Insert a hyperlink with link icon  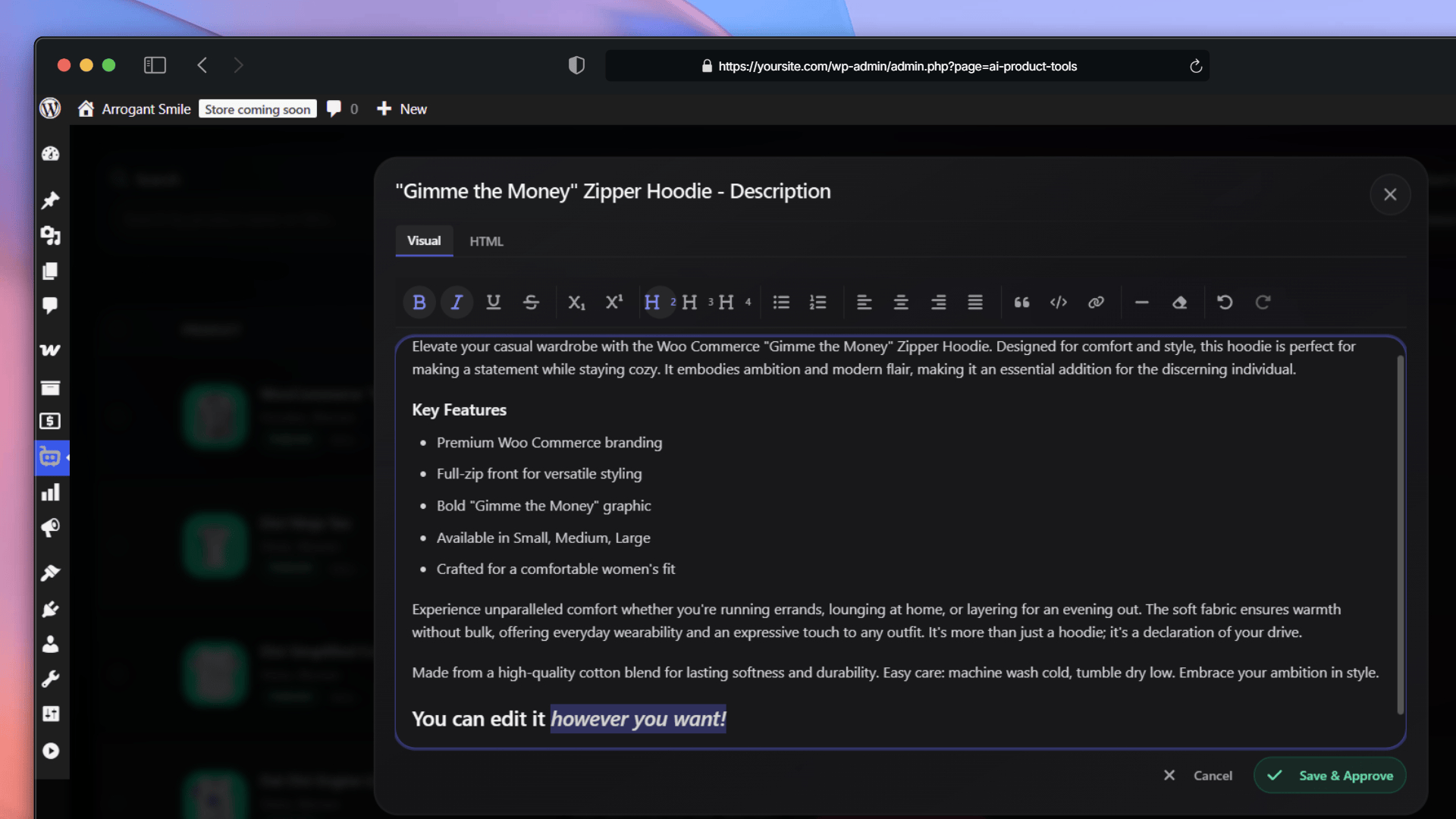click(1096, 303)
